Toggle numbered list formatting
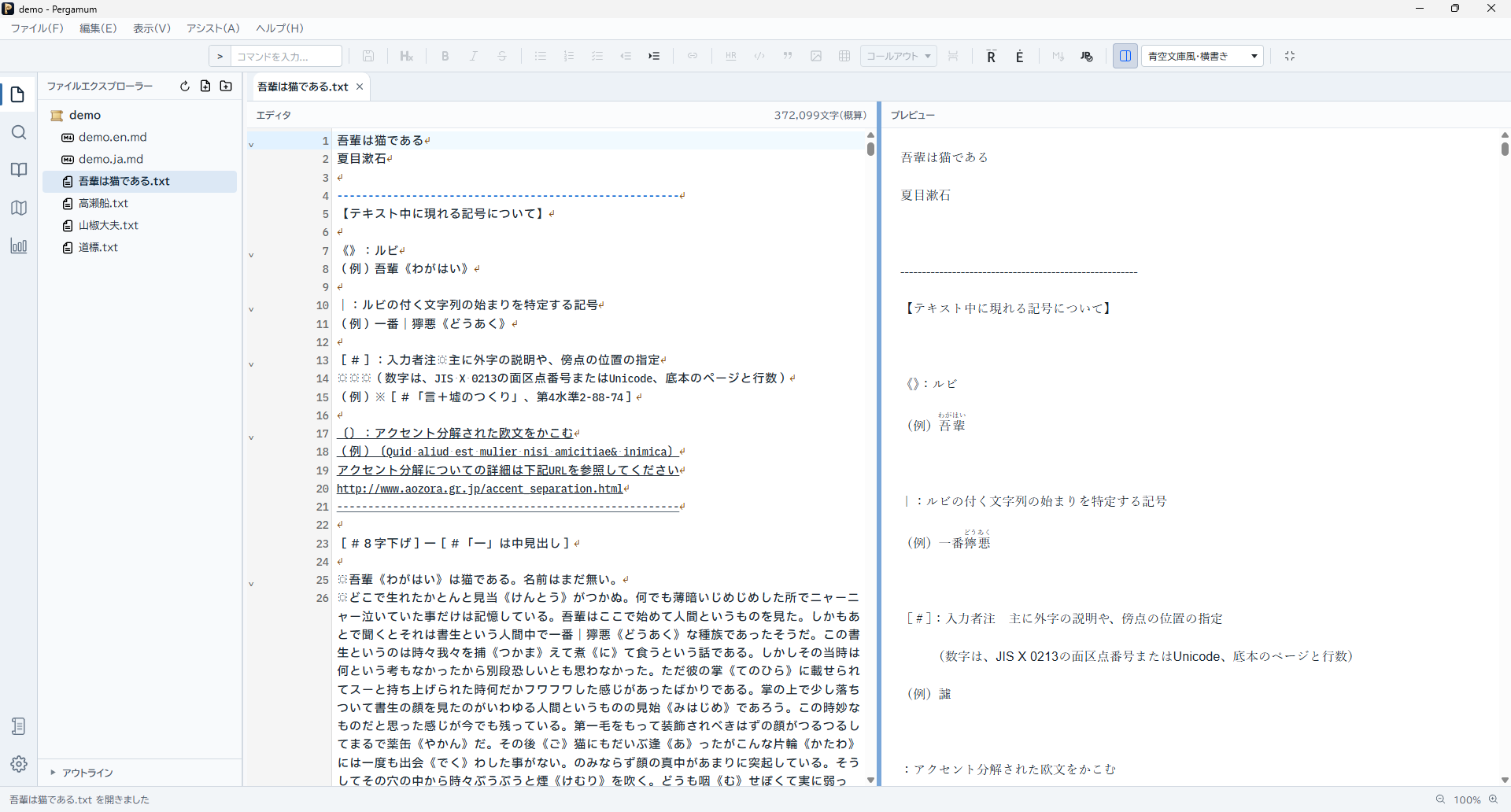The image size is (1511, 812). 569,56
